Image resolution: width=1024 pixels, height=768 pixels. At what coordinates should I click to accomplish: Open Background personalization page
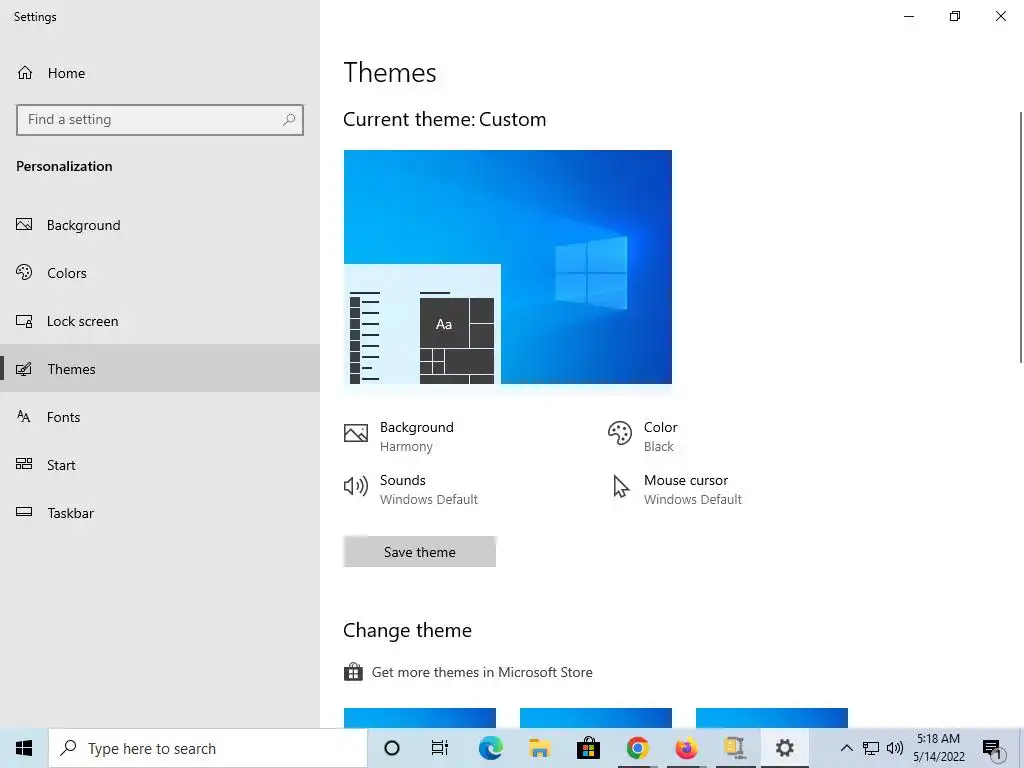point(160,225)
